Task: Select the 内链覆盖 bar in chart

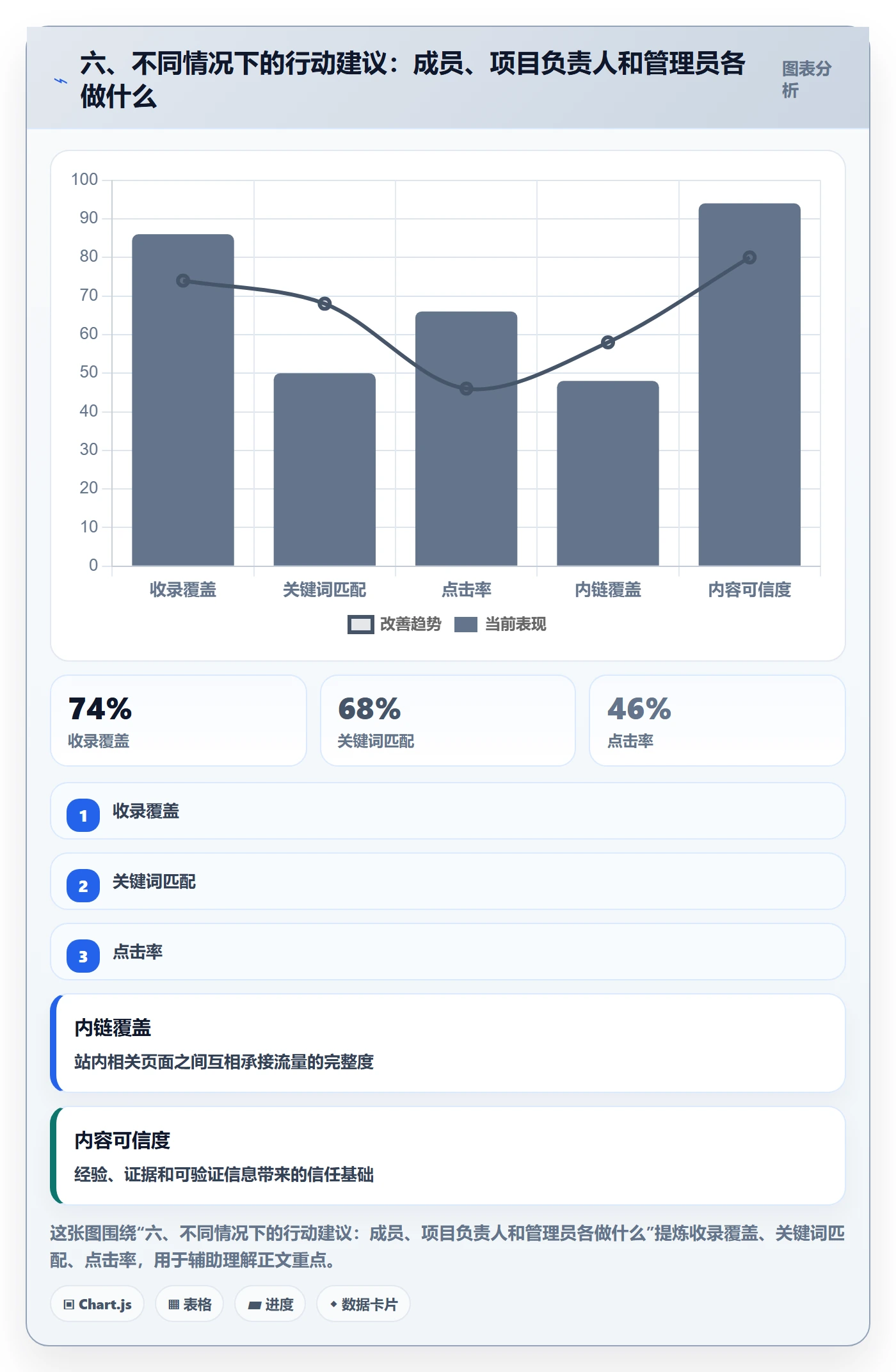Action: coord(608,473)
